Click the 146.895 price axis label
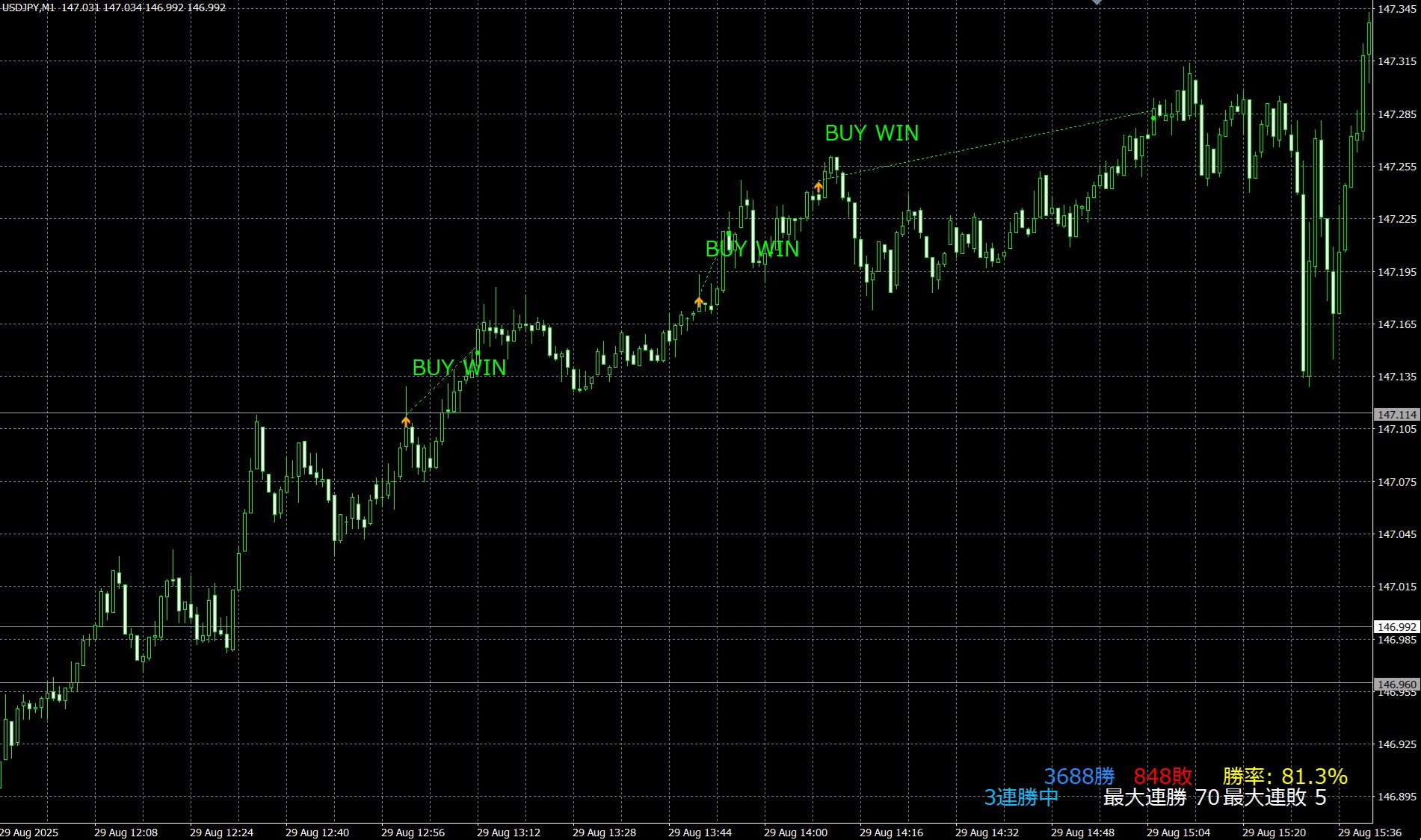Image resolution: width=1421 pixels, height=840 pixels. [x=1397, y=797]
